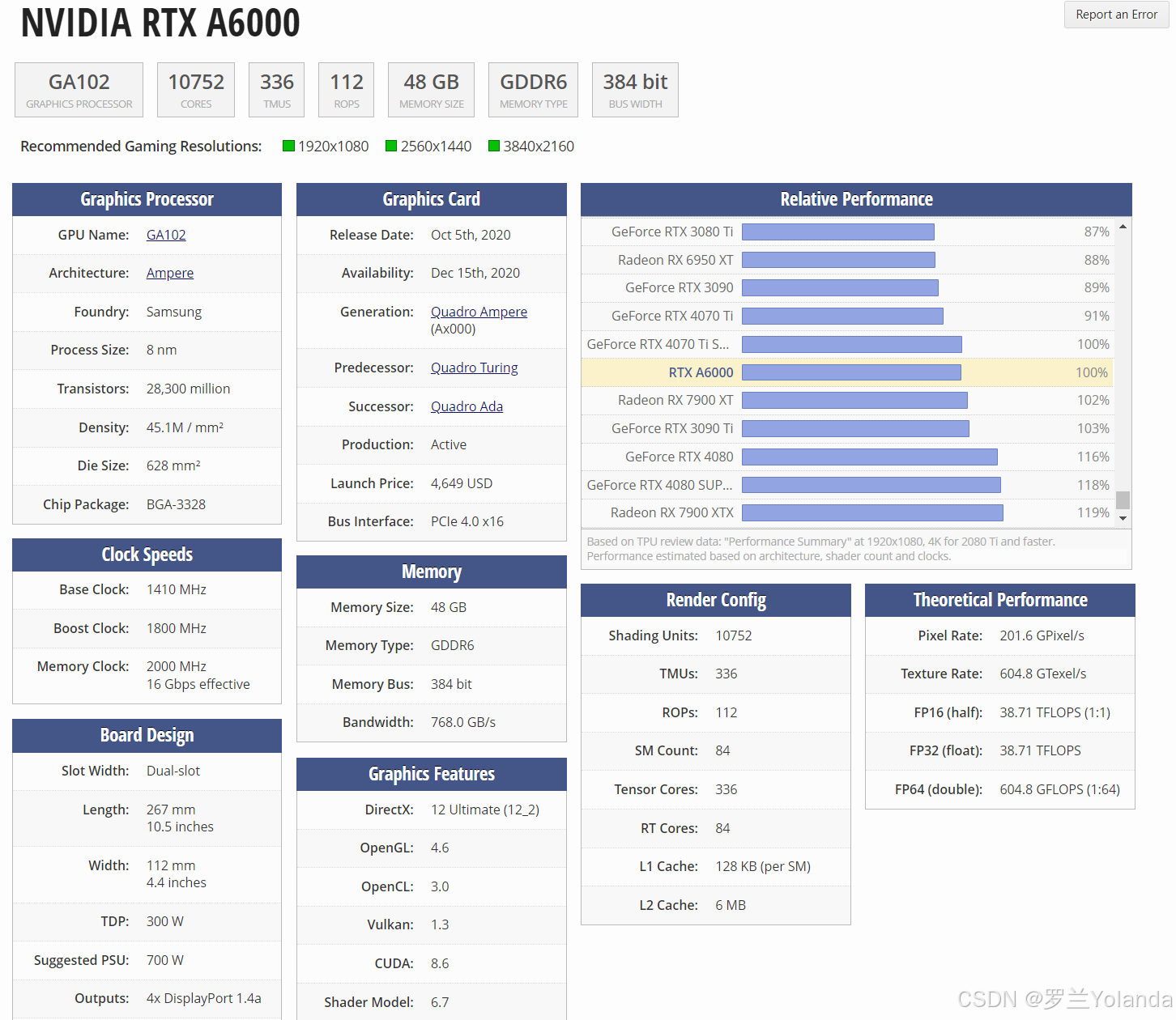Open the Quadro Ampere generation link

coord(479,312)
